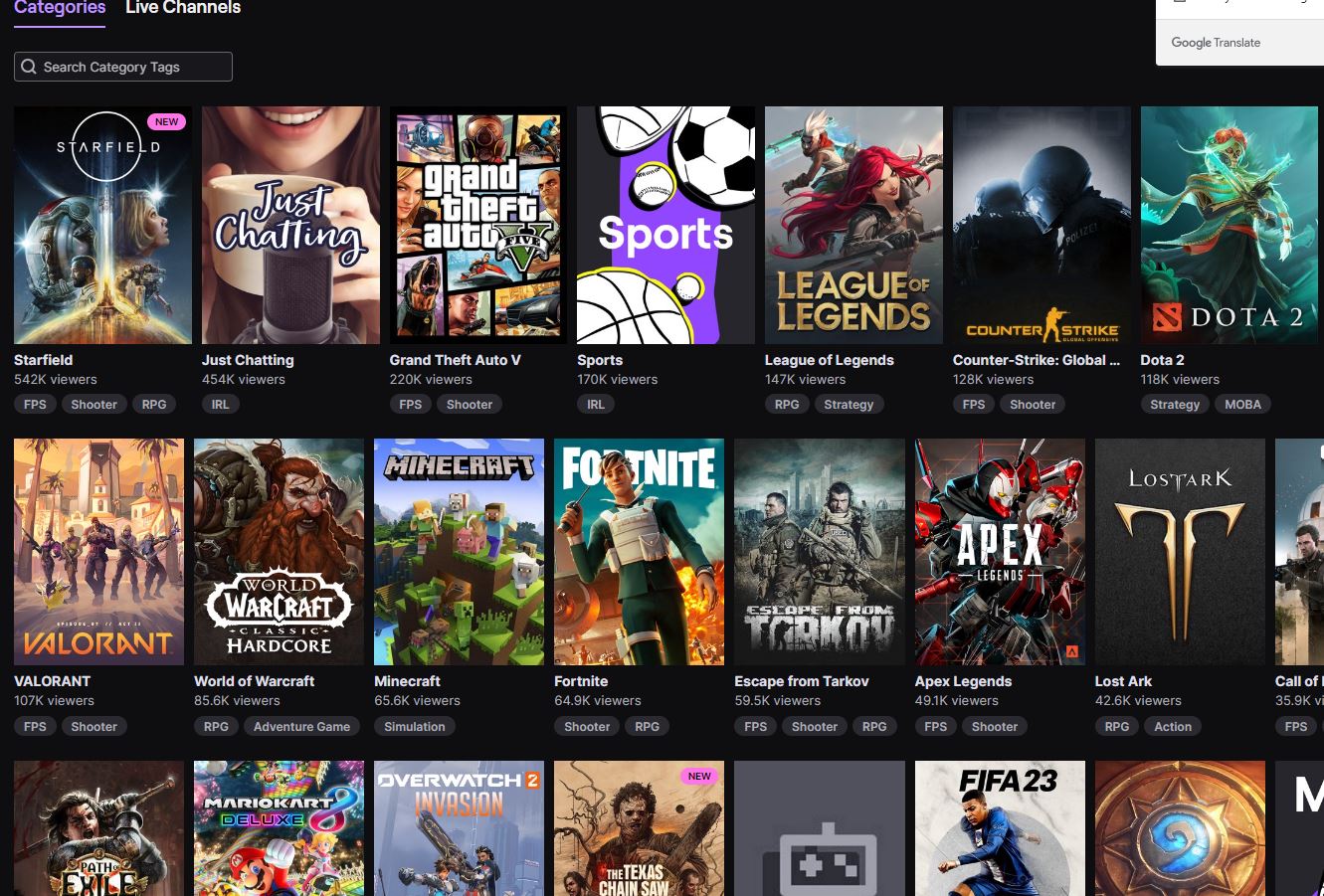
Task: Select the Shooter tag under Grand Theft Auto V
Action: pos(470,405)
